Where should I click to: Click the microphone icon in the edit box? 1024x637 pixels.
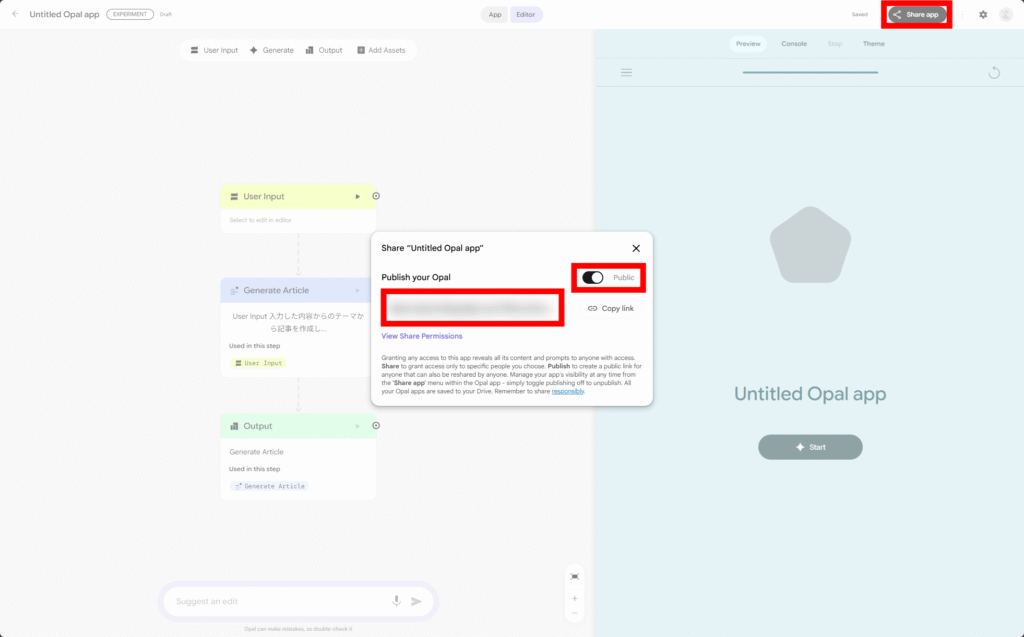(x=396, y=601)
